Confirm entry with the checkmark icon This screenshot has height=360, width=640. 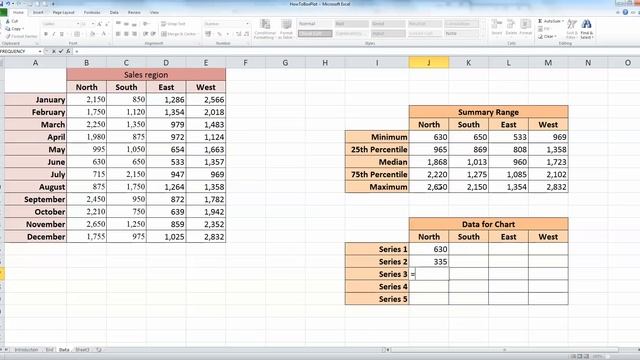pos(61,51)
